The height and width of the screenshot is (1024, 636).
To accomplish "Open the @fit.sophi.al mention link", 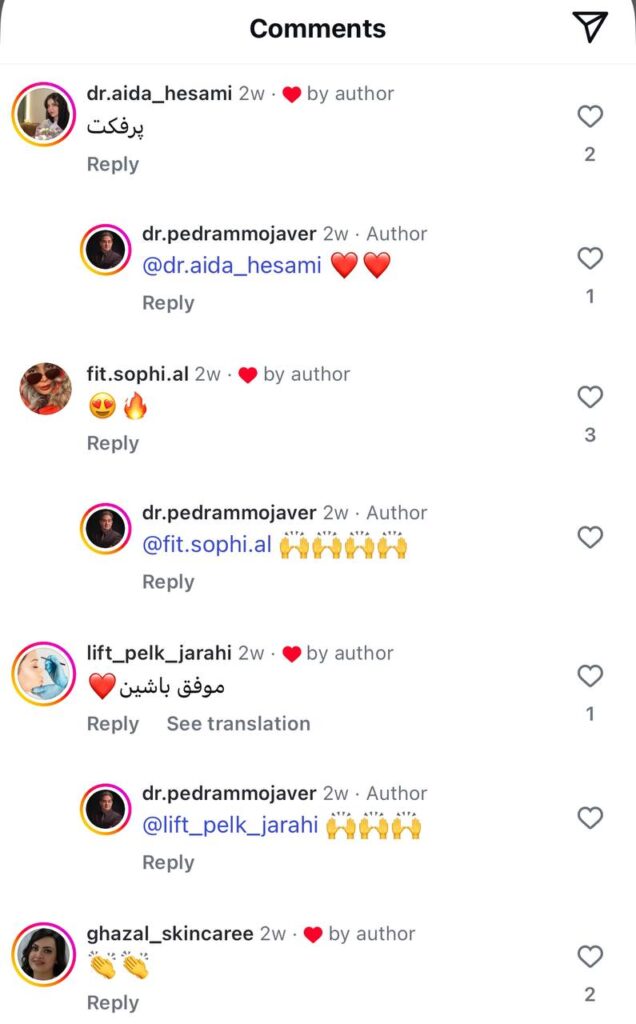I will pos(207,545).
